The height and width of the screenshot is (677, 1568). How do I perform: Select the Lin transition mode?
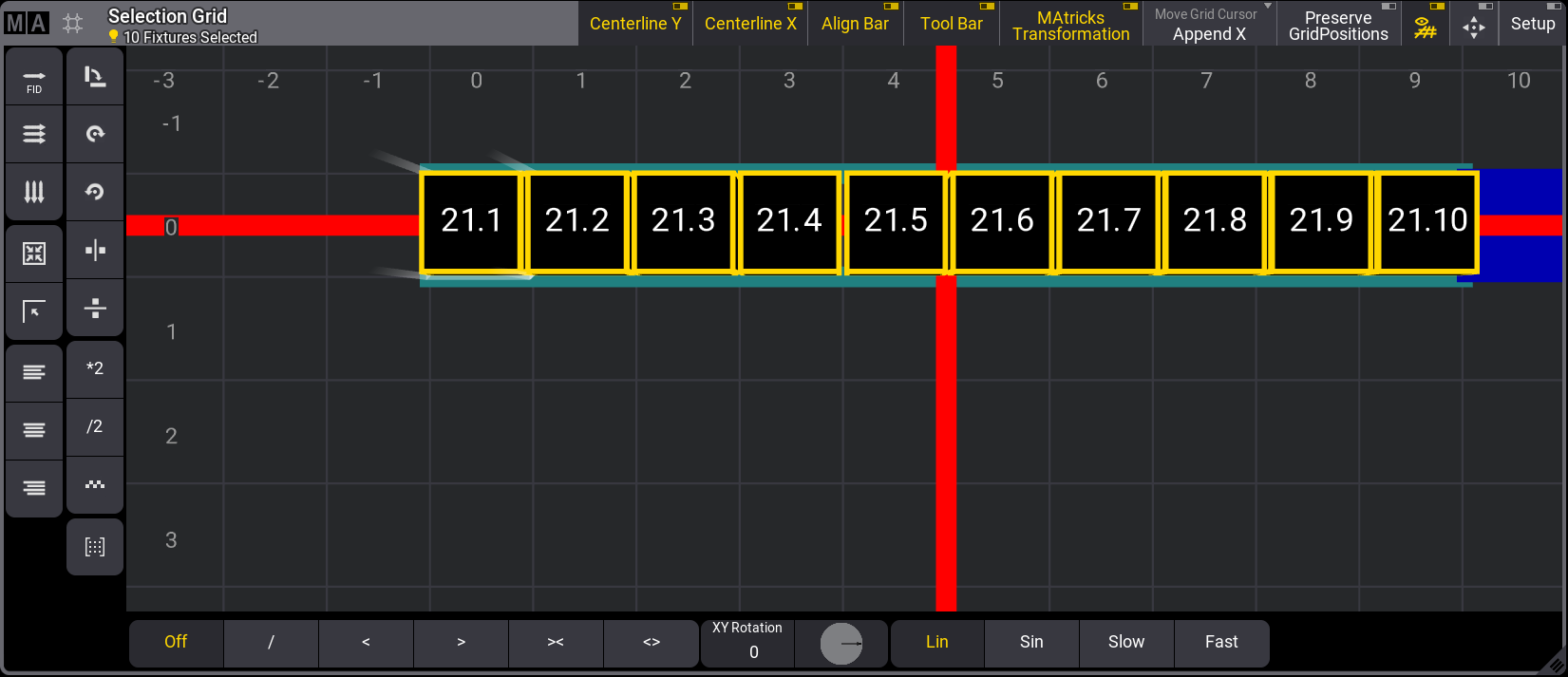937,642
